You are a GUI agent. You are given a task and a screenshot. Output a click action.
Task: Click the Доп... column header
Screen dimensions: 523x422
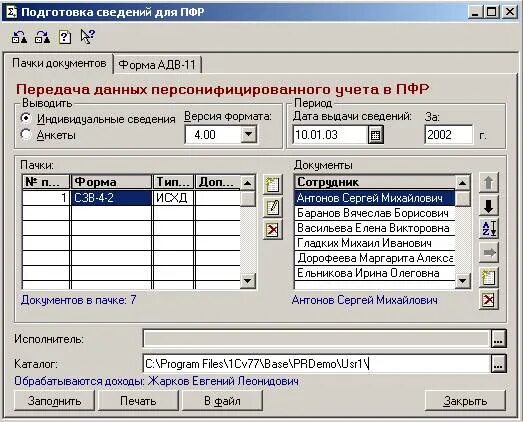(217, 182)
